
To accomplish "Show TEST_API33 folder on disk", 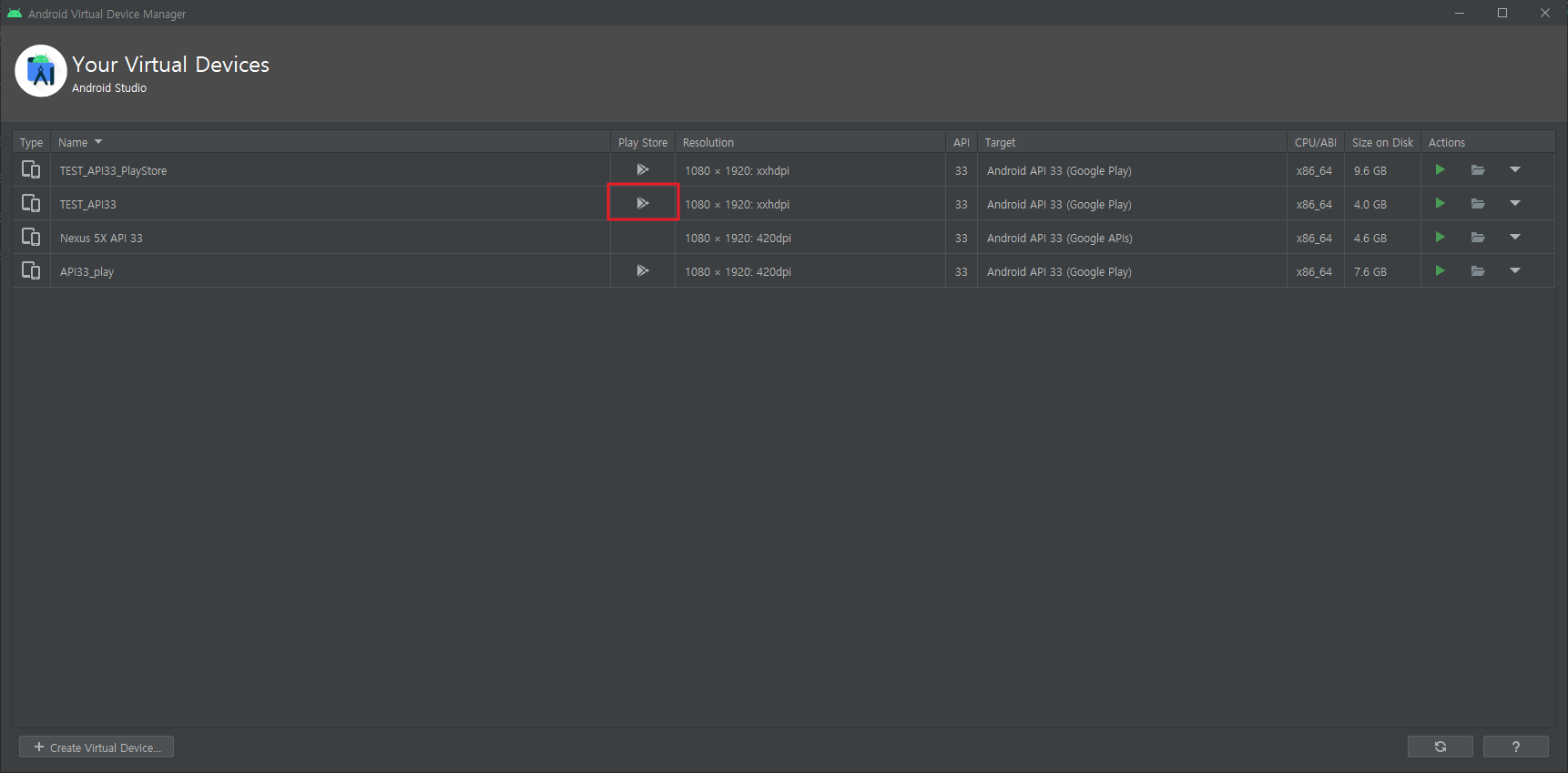I will tap(1478, 204).
